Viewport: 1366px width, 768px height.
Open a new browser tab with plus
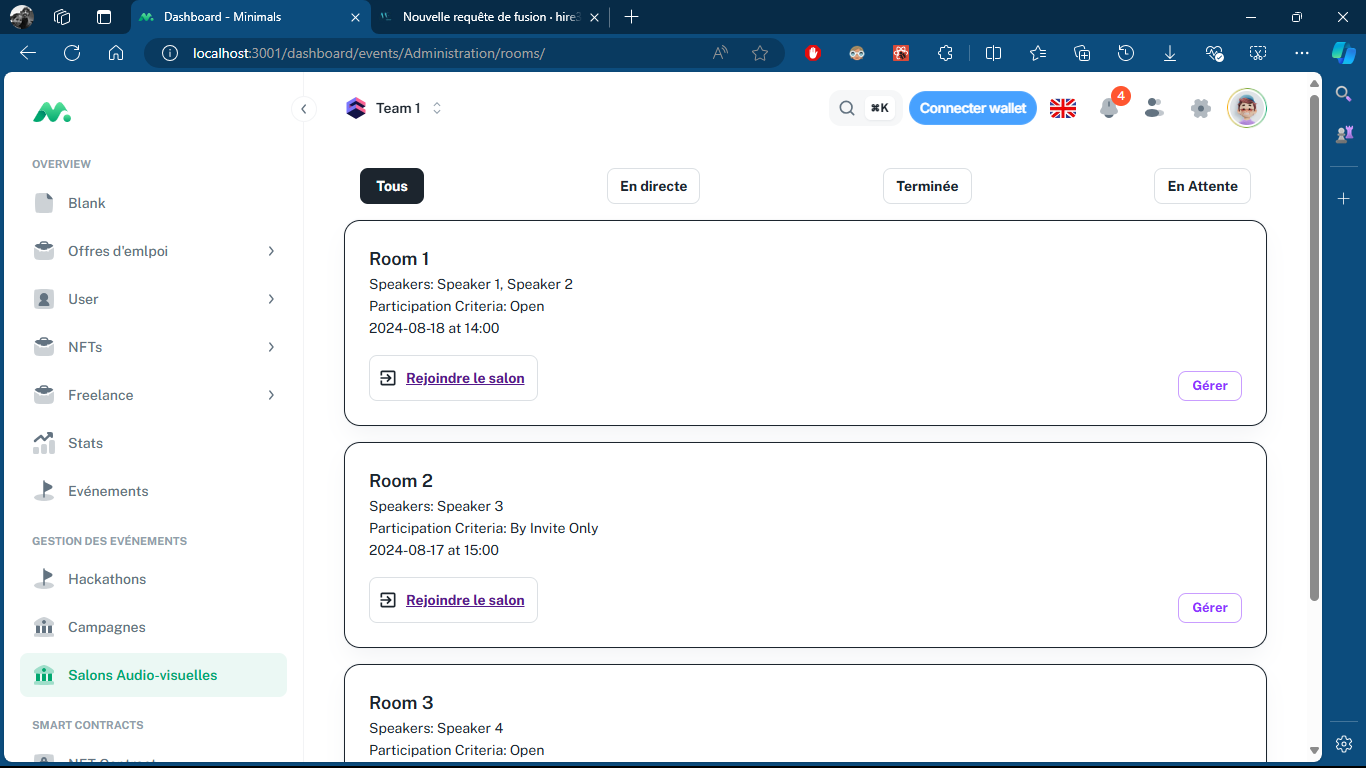(631, 17)
